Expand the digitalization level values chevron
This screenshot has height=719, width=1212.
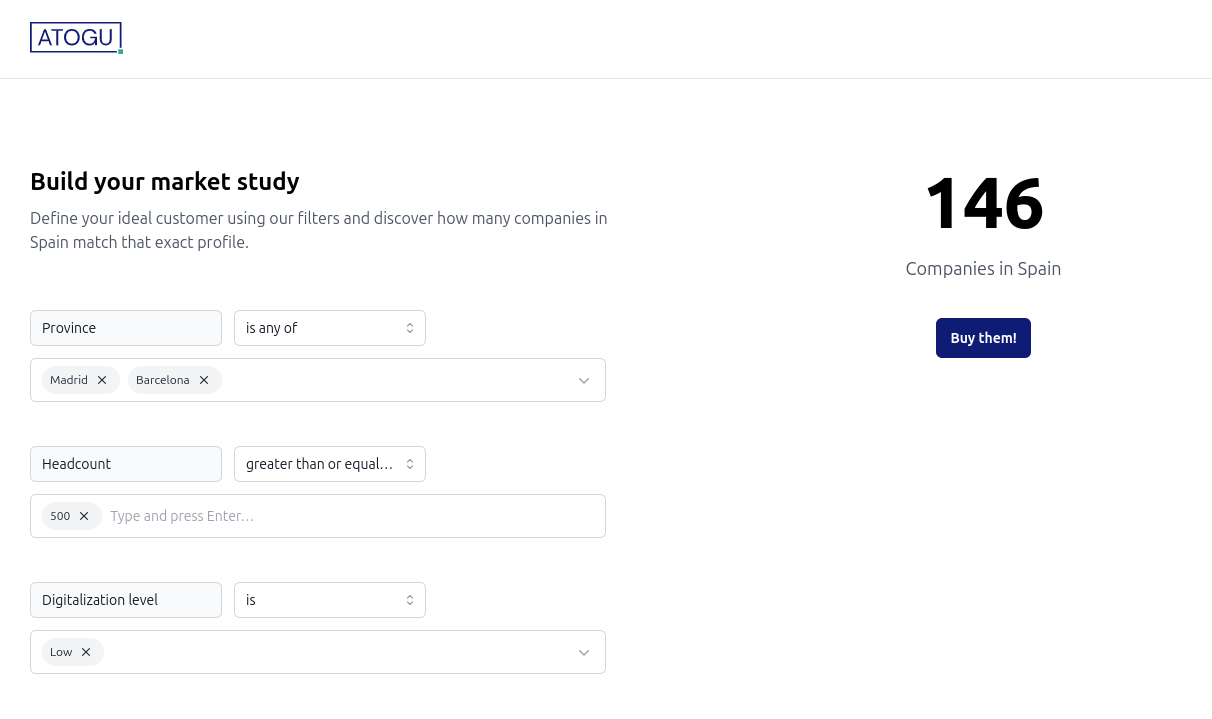[584, 652]
